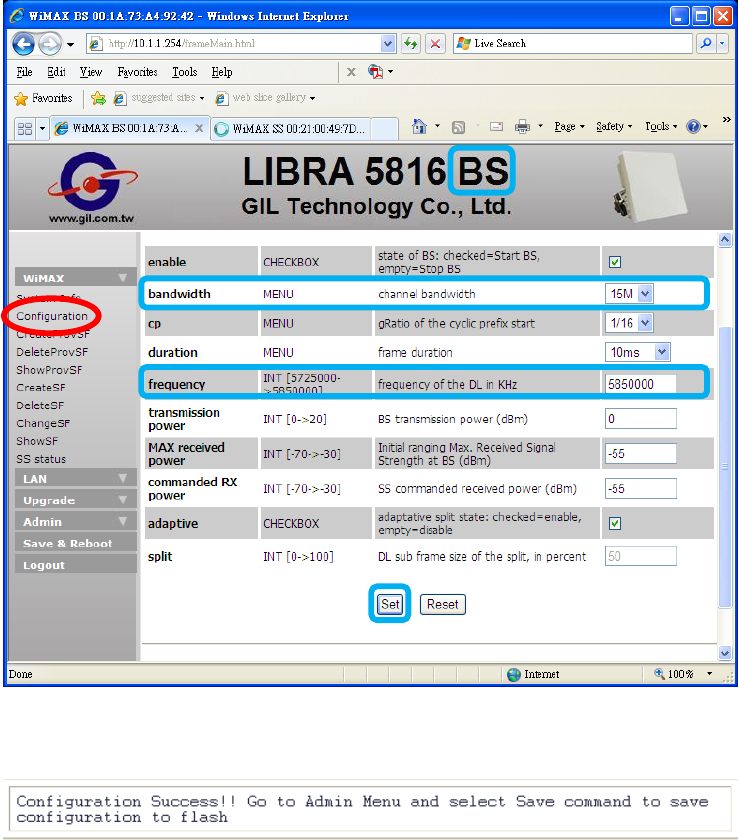
Task: Open the bandwidth 15M dropdown
Action: [629, 294]
